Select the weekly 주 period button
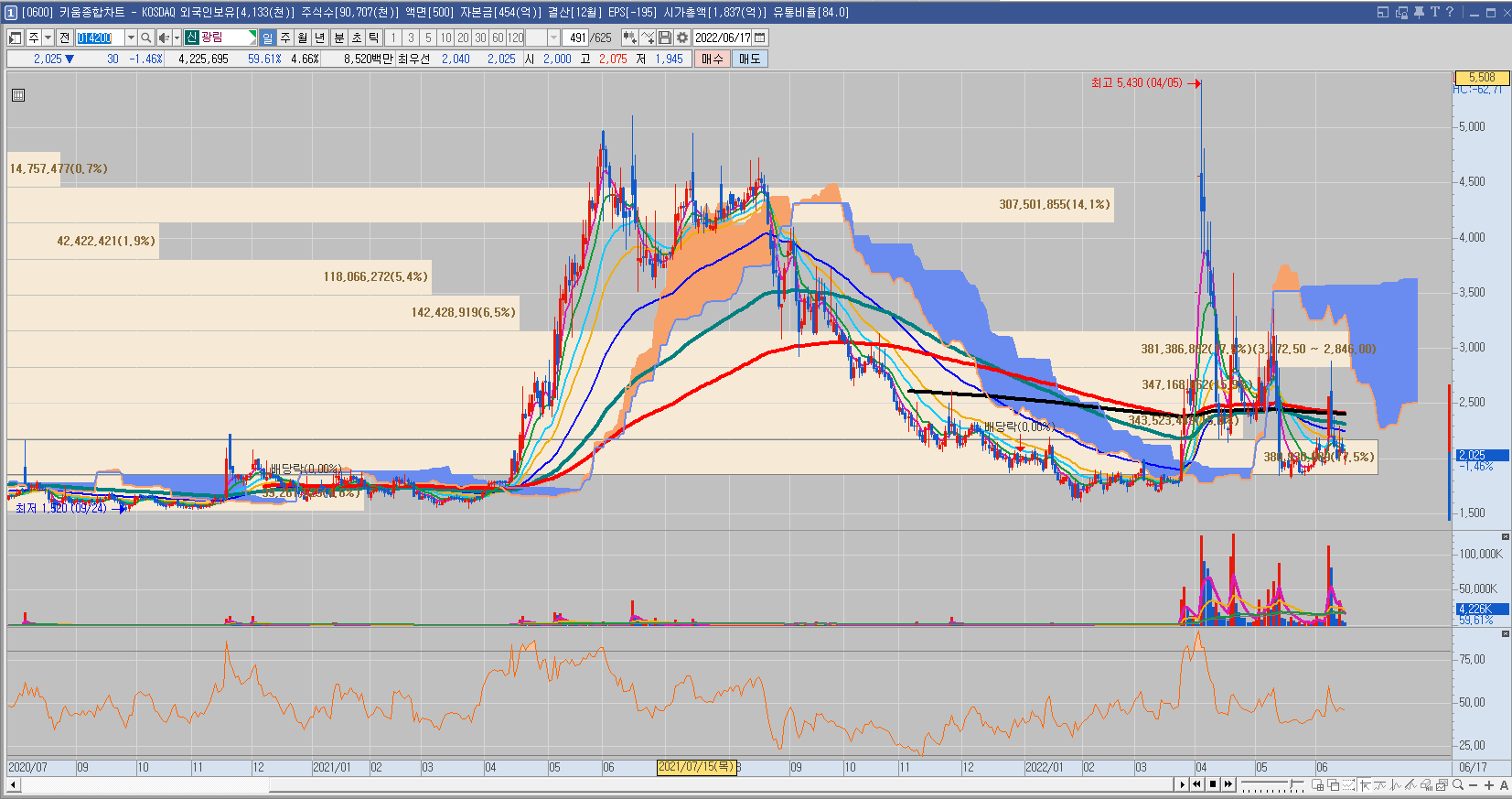The height and width of the screenshot is (799, 1512). (285, 38)
